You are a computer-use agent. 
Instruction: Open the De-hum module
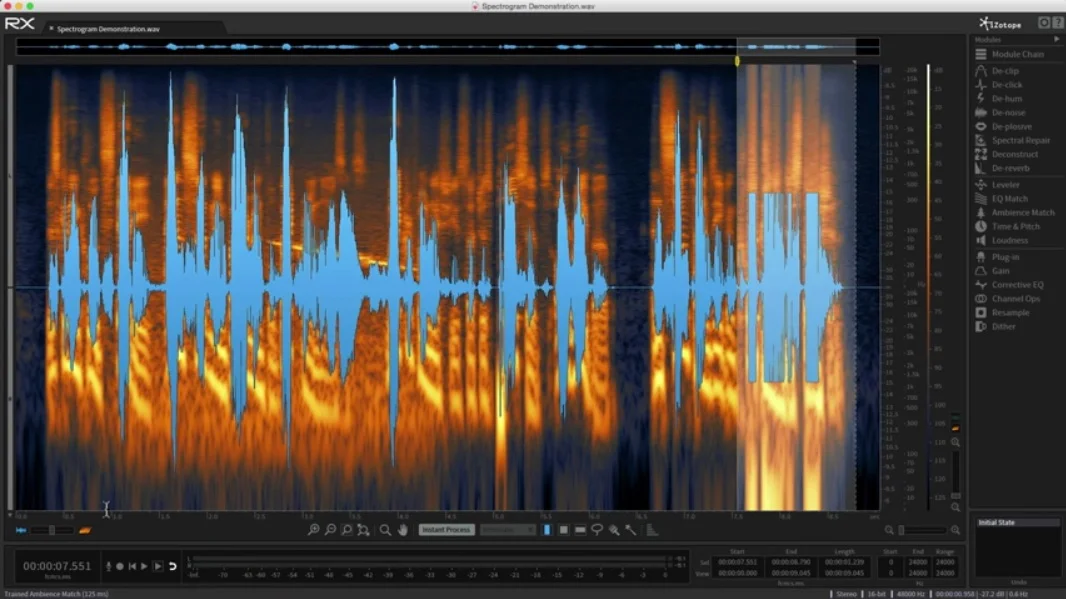click(x=1006, y=98)
